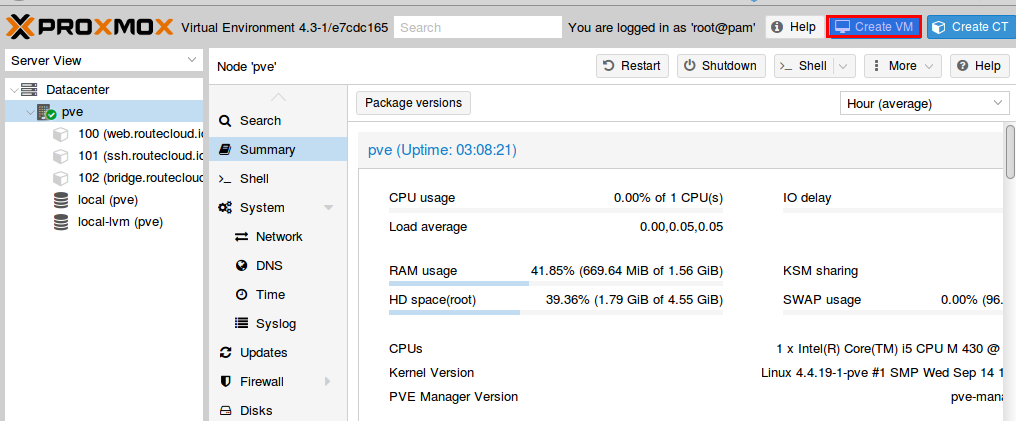This screenshot has width=1016, height=421.
Task: Click the RAM usage progress bar
Action: [556, 283]
